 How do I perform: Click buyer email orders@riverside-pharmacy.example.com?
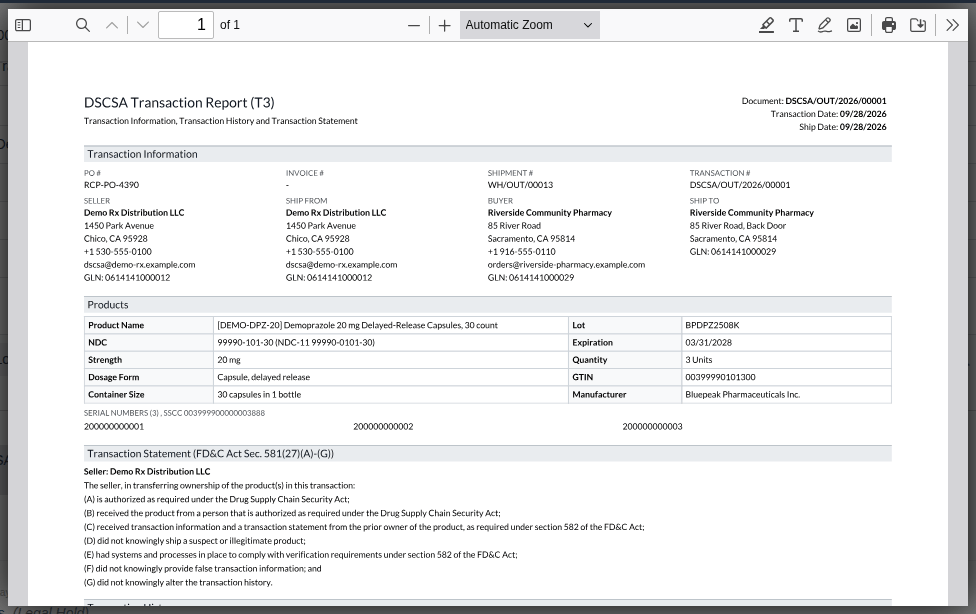tap(566, 265)
